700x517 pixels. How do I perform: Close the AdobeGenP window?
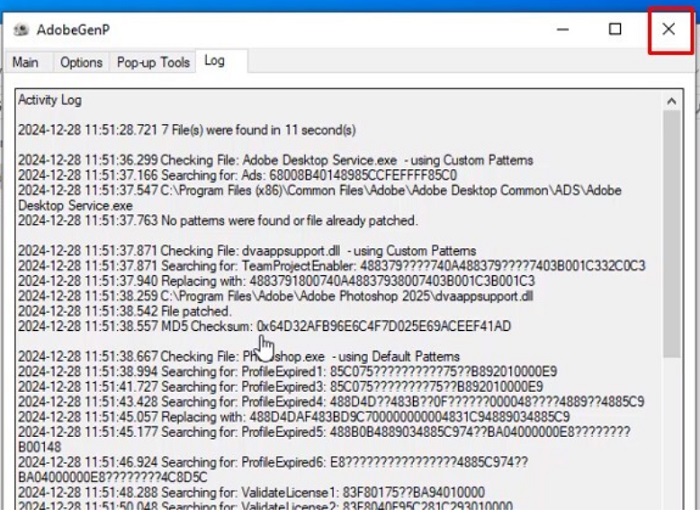[669, 29]
